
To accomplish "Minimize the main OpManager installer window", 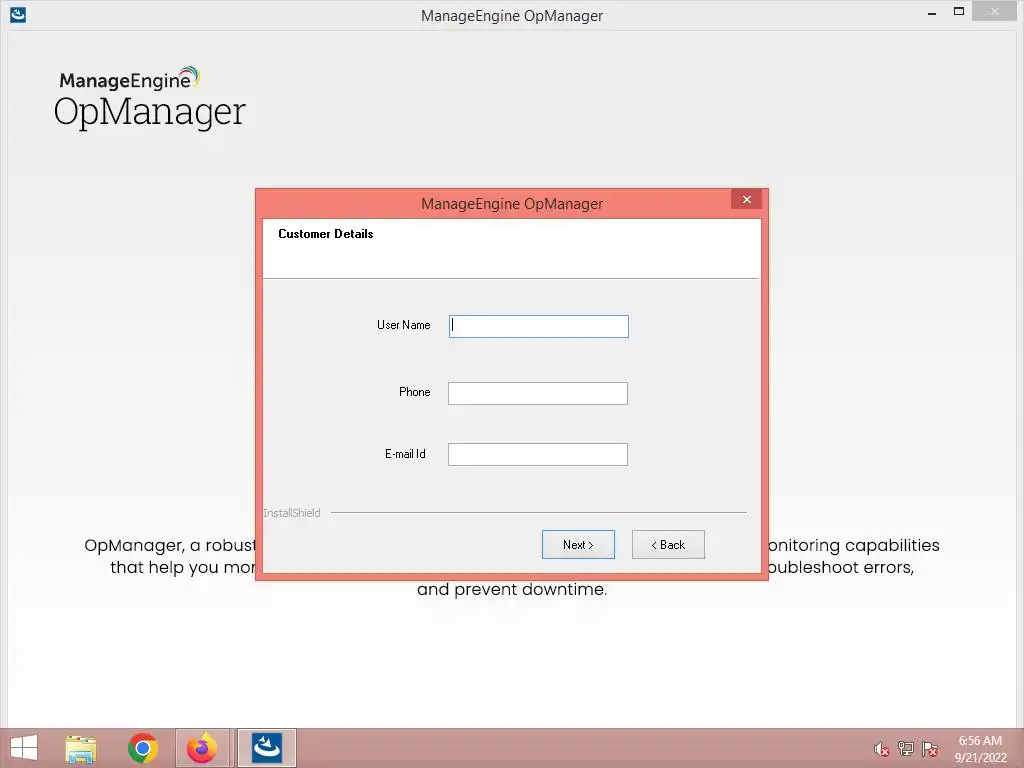I will click(x=932, y=12).
